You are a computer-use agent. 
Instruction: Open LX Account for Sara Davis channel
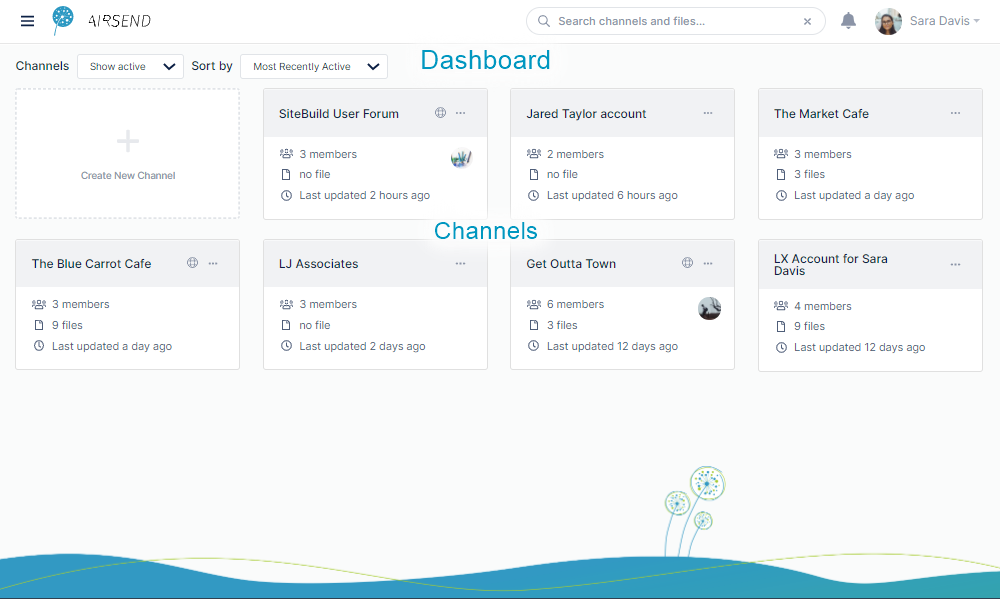[830, 265]
